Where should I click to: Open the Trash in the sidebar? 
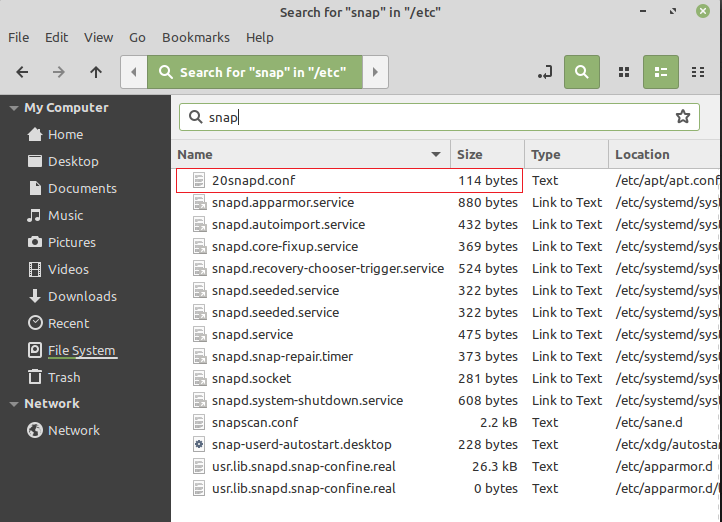(64, 377)
